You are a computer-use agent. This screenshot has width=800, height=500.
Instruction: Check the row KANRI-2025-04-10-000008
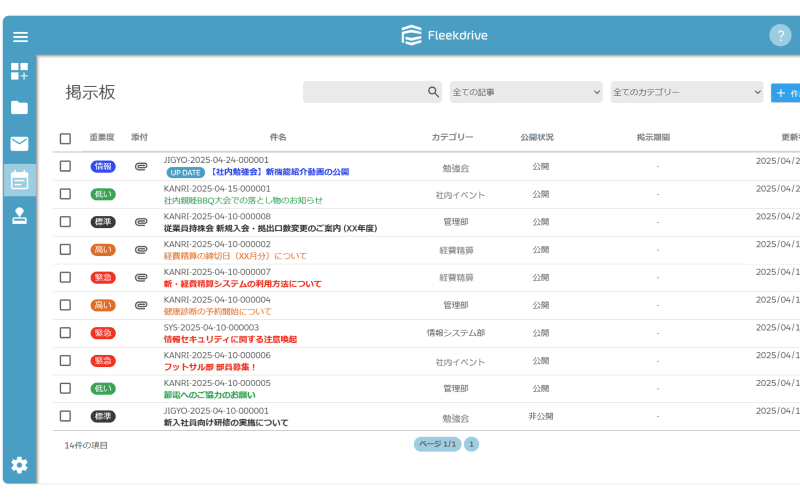[65, 222]
